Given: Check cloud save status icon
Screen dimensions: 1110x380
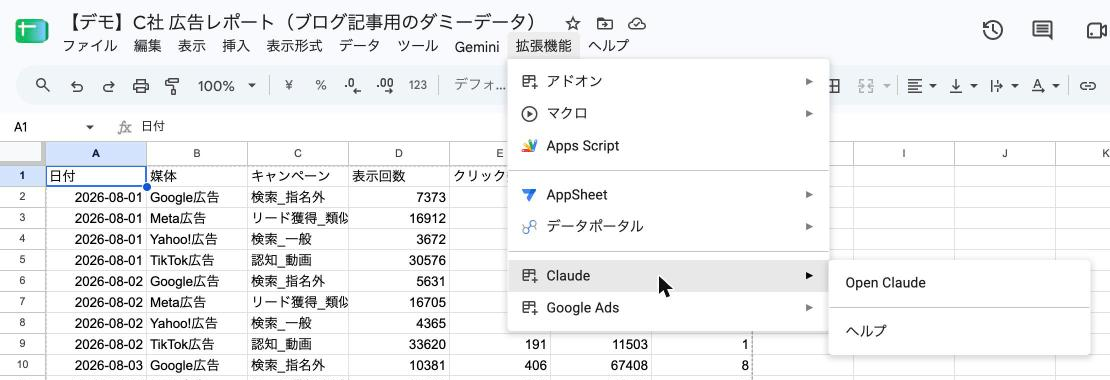Looking at the screenshot, I should (637, 24).
